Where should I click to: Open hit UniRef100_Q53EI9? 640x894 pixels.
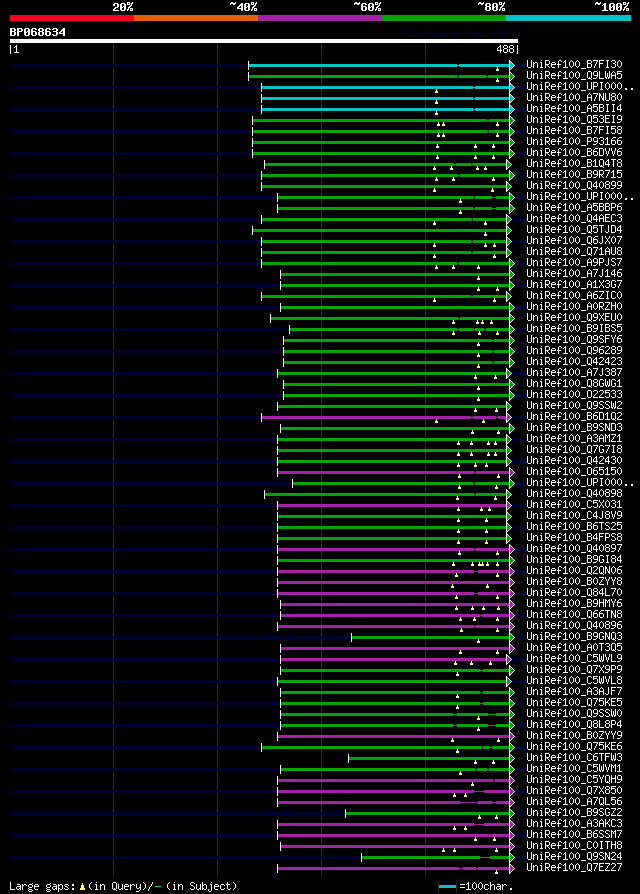point(574,119)
